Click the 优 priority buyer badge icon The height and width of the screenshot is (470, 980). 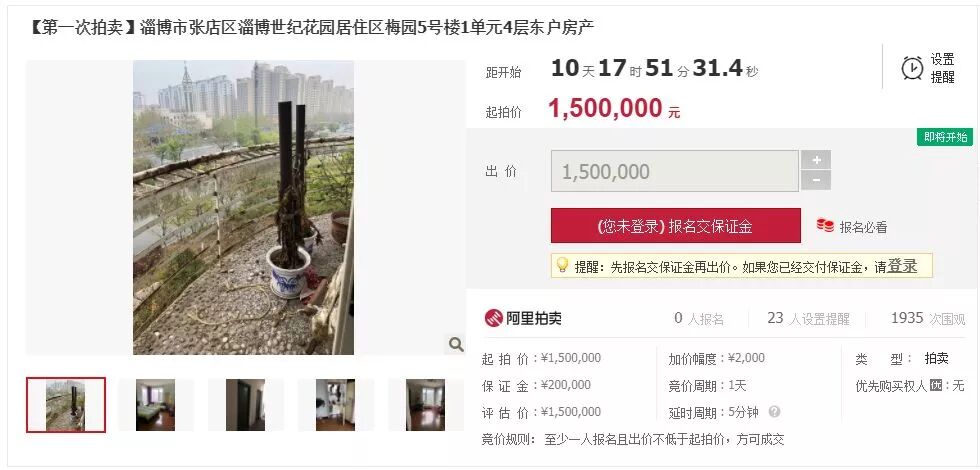point(936,385)
